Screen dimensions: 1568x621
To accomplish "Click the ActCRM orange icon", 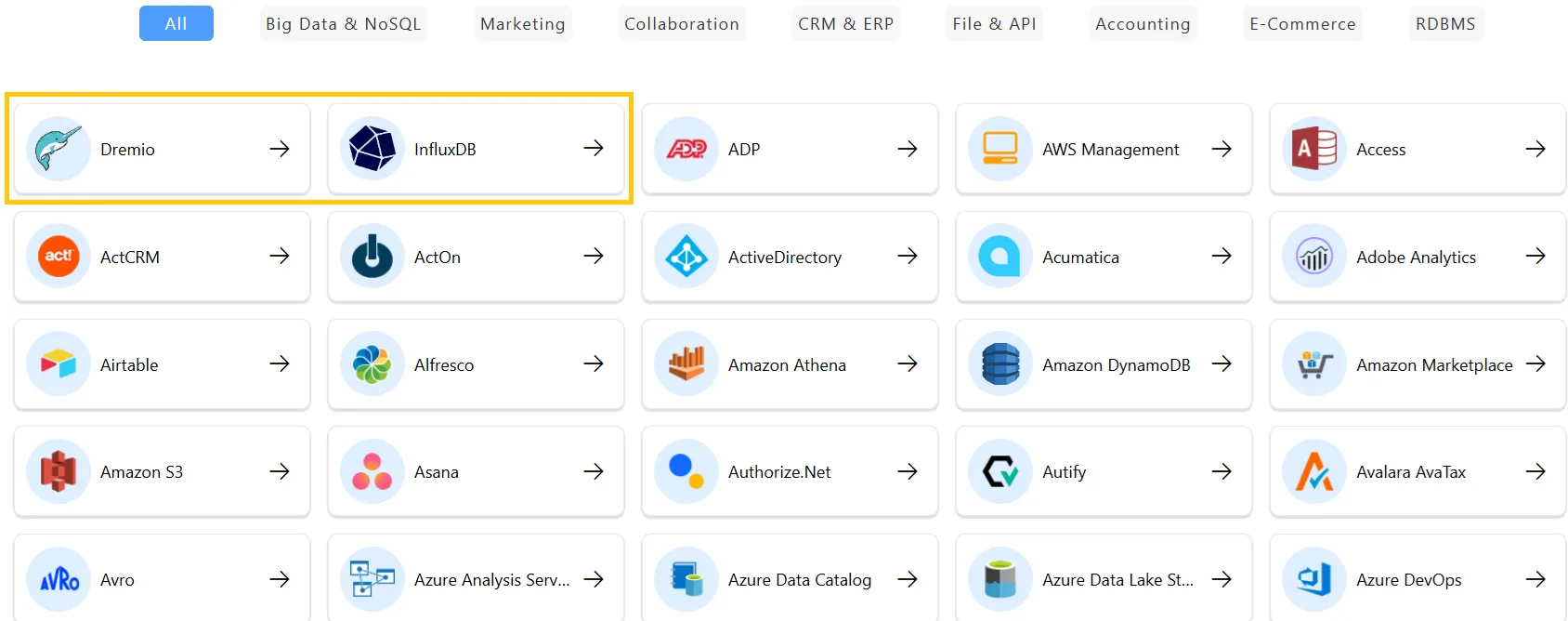I will 59,257.
